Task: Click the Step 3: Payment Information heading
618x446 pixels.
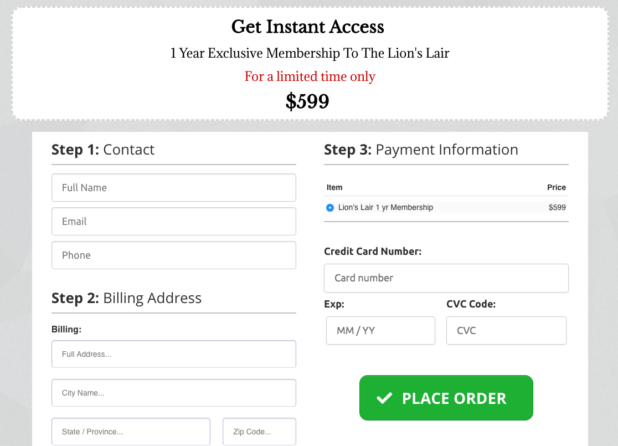Action: (421, 150)
